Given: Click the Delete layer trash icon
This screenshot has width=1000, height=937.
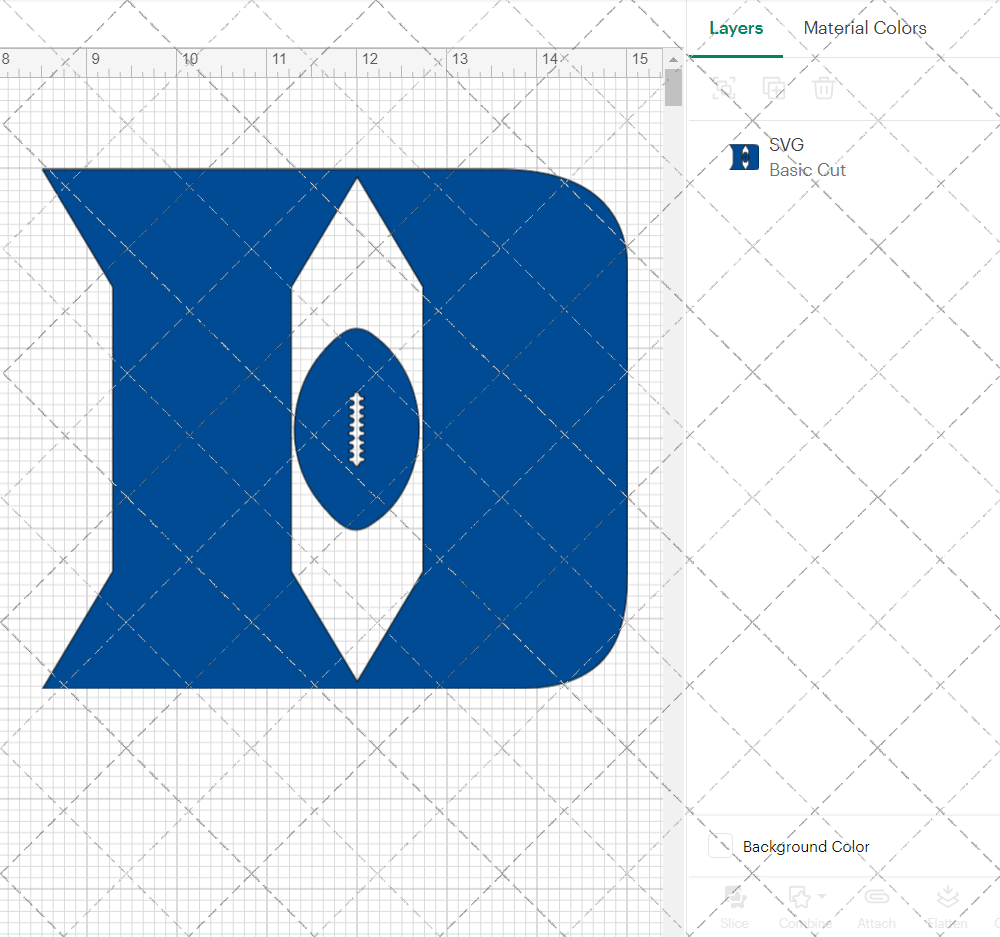Looking at the screenshot, I should [823, 88].
